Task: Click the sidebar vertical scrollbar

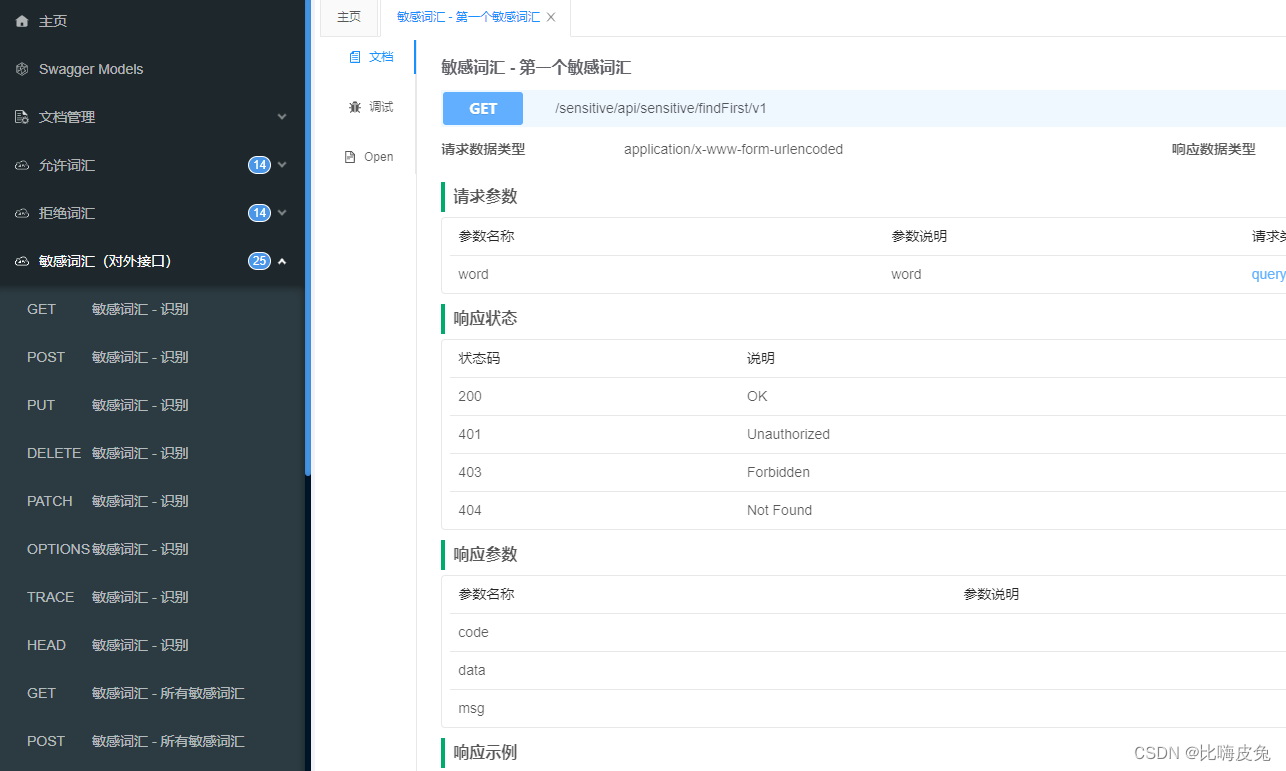Action: 308,238
